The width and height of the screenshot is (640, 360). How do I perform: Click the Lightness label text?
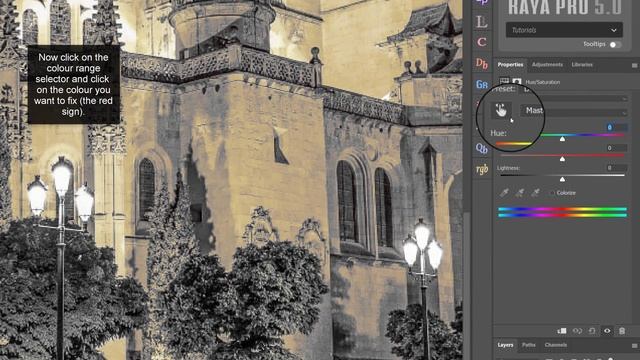[x=508, y=168]
